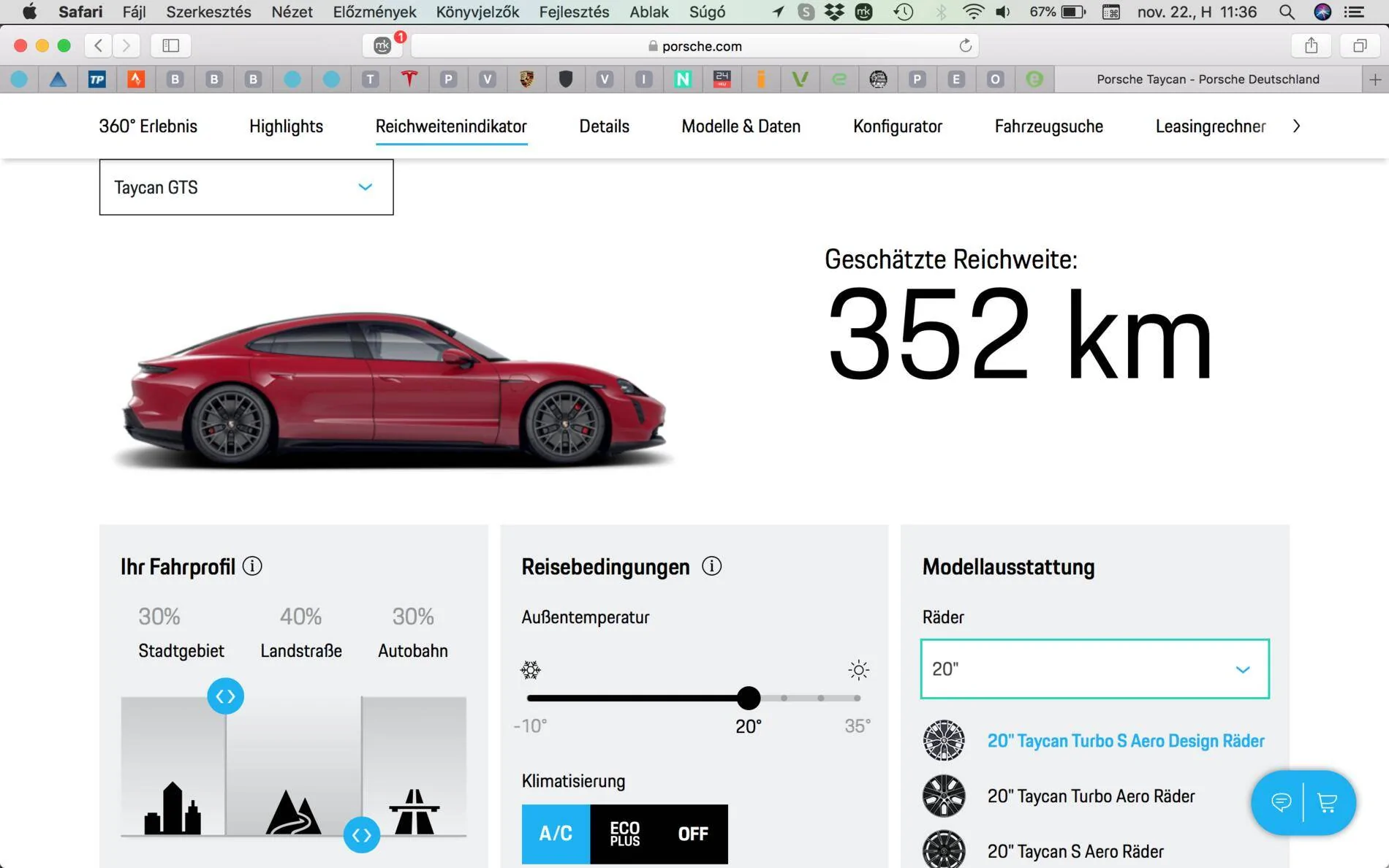Open the Details section
The image size is (1389, 868).
point(604,126)
